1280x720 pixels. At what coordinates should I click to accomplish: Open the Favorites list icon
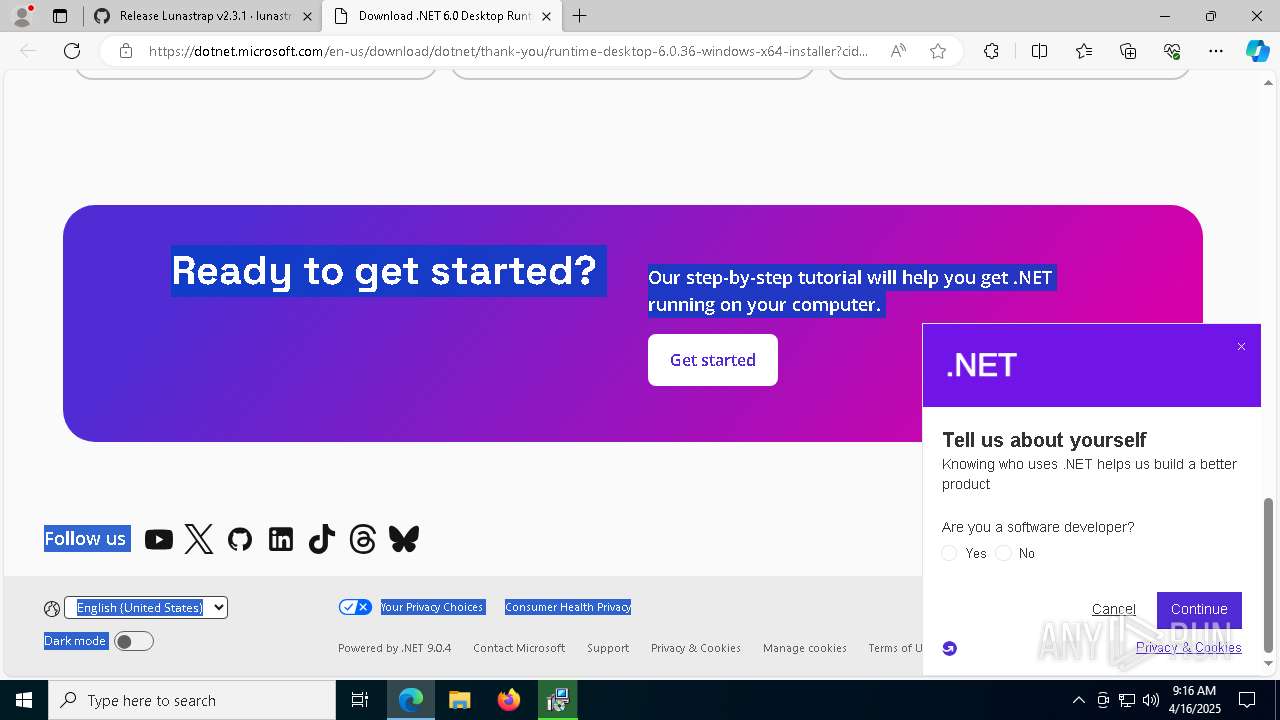(1084, 51)
